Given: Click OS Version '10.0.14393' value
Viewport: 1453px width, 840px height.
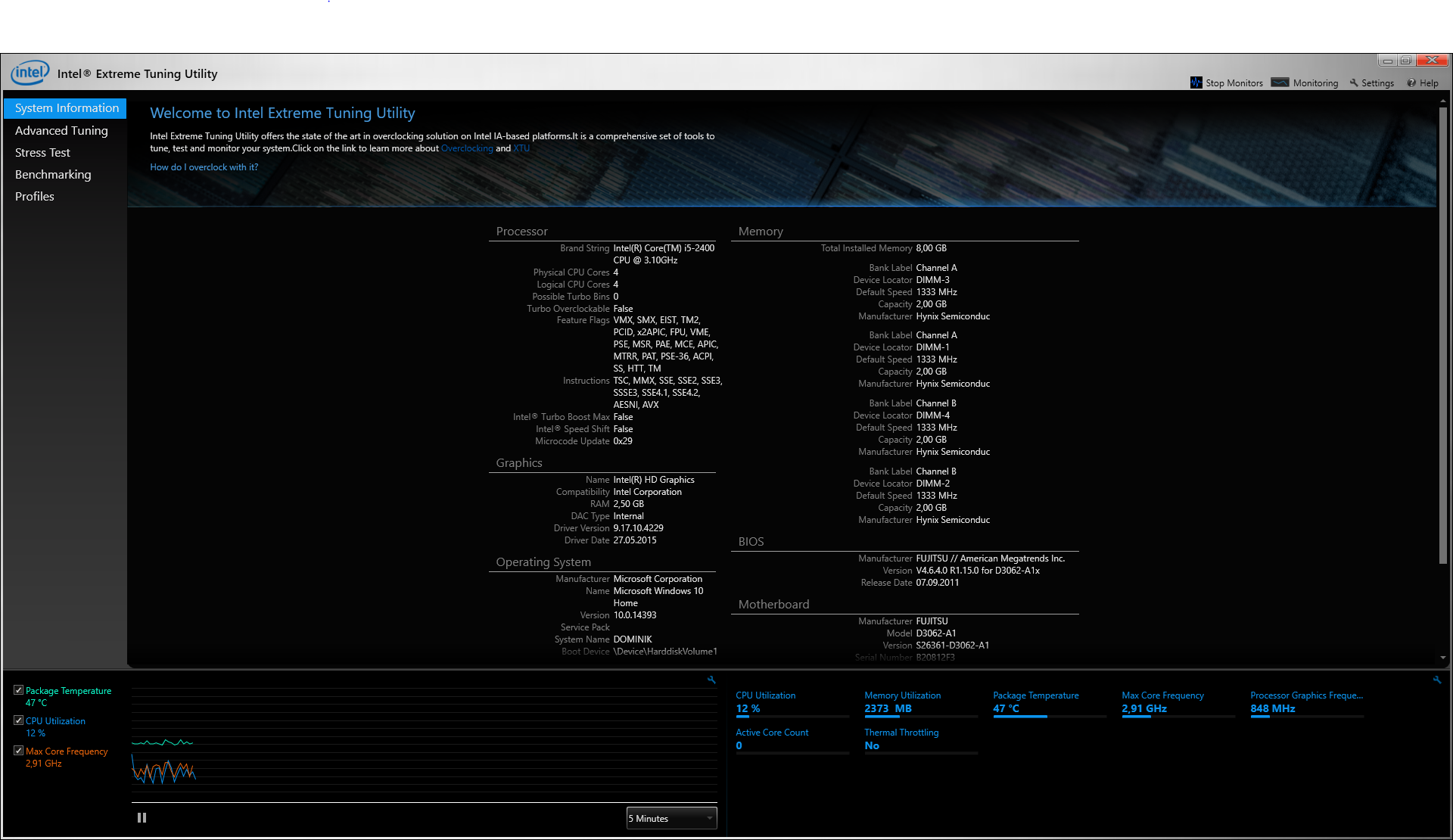Looking at the screenshot, I should tap(634, 615).
